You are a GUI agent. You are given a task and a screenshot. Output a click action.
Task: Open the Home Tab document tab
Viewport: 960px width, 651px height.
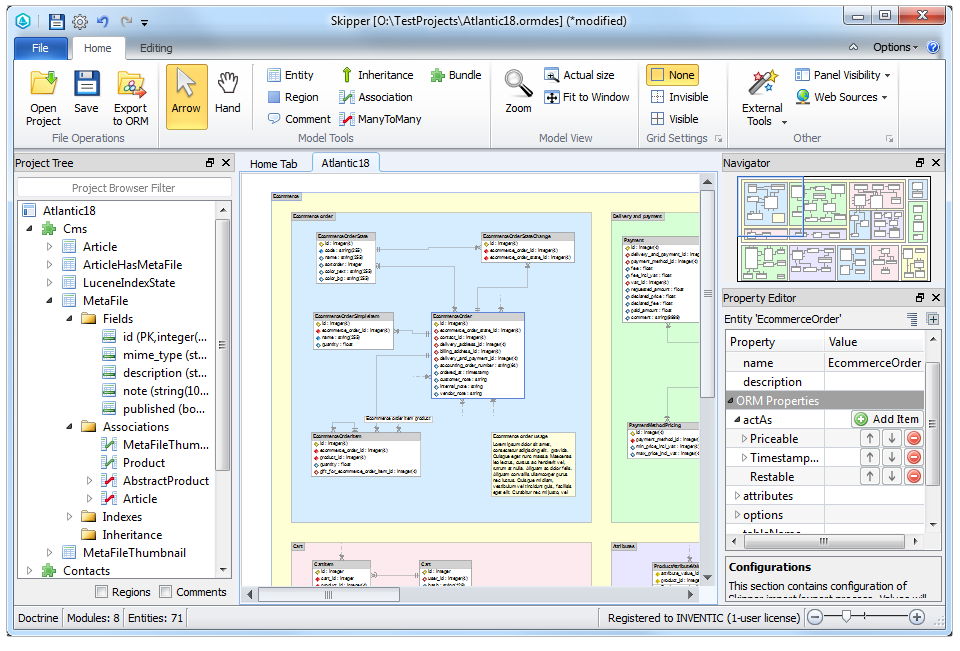[274, 164]
